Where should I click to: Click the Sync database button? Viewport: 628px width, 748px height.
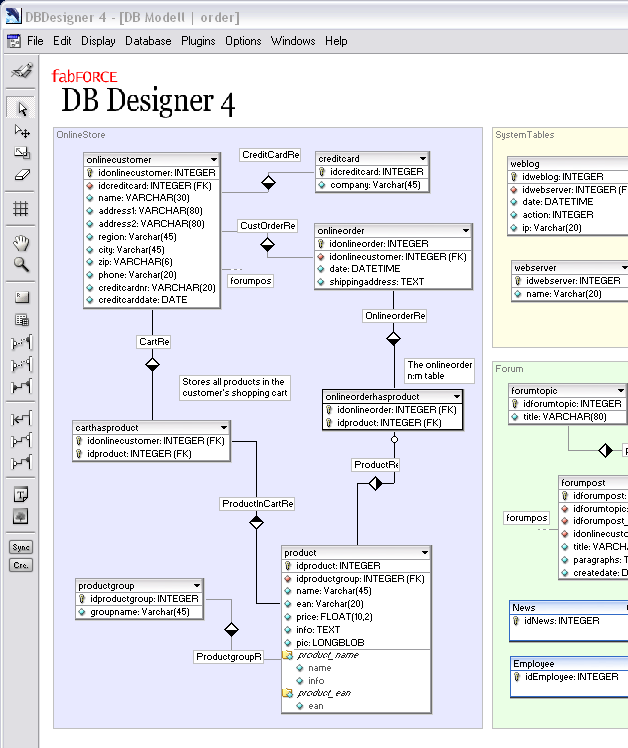click(21, 547)
